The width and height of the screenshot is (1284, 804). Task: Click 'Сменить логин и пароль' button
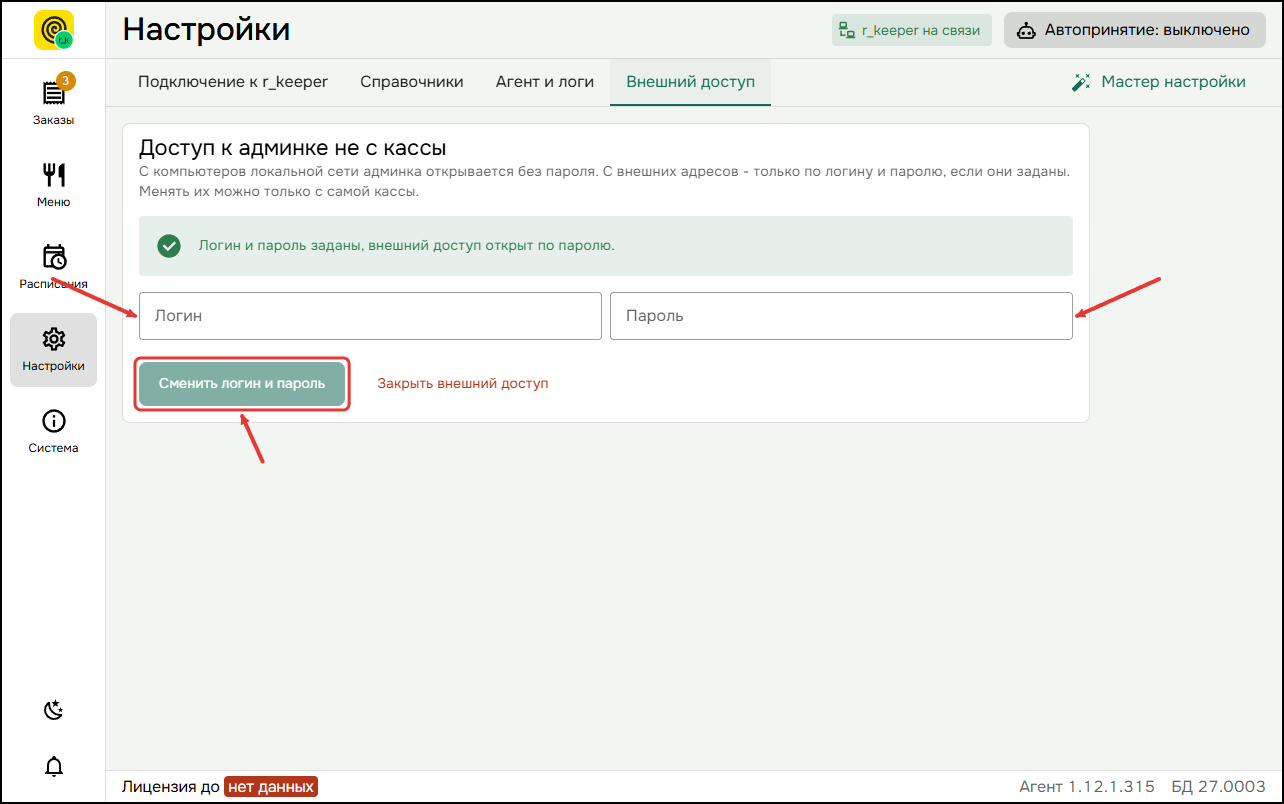(x=242, y=384)
